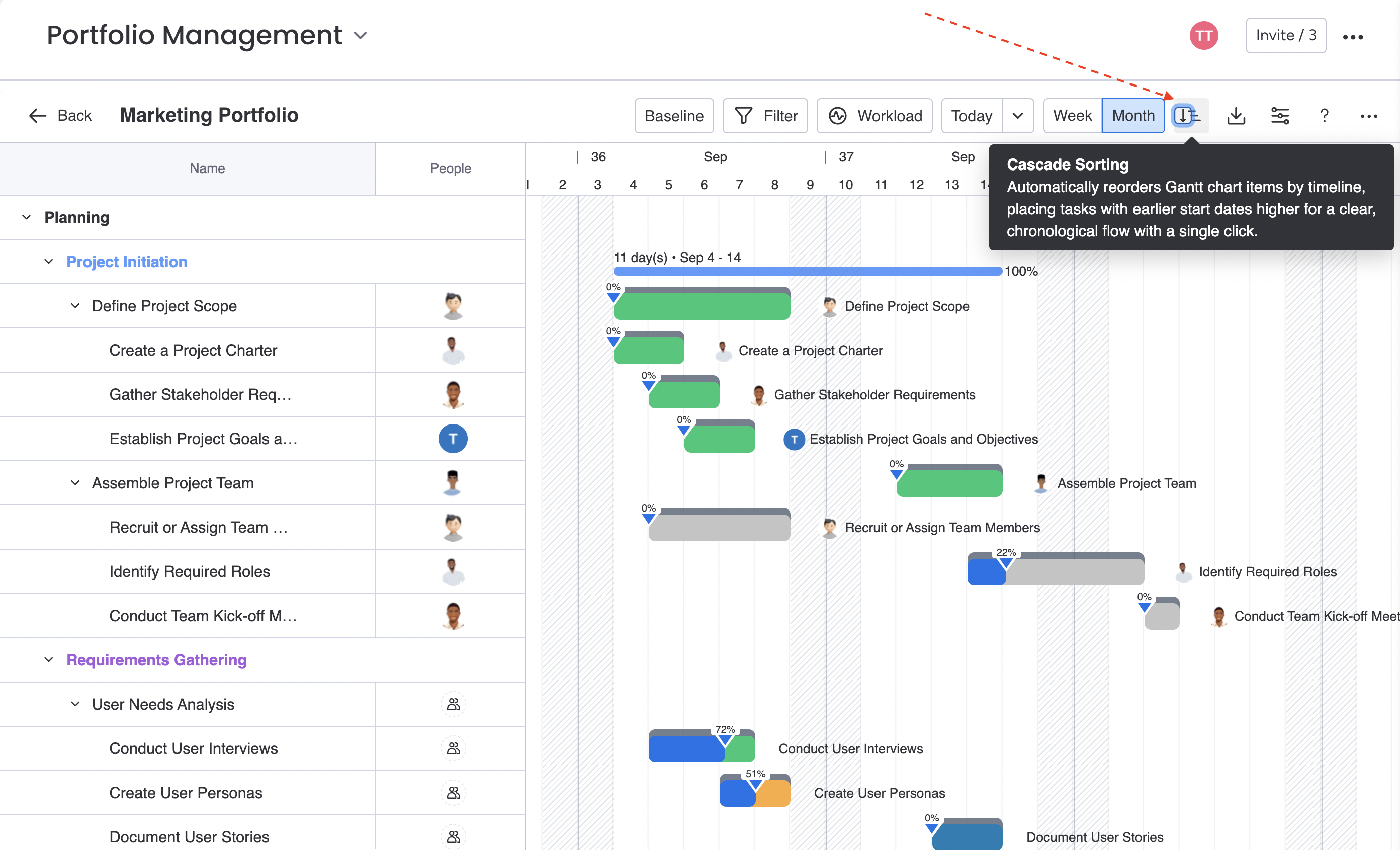Click the People avatar for Establish Project Goals
The width and height of the screenshot is (1400, 850).
[x=452, y=439]
